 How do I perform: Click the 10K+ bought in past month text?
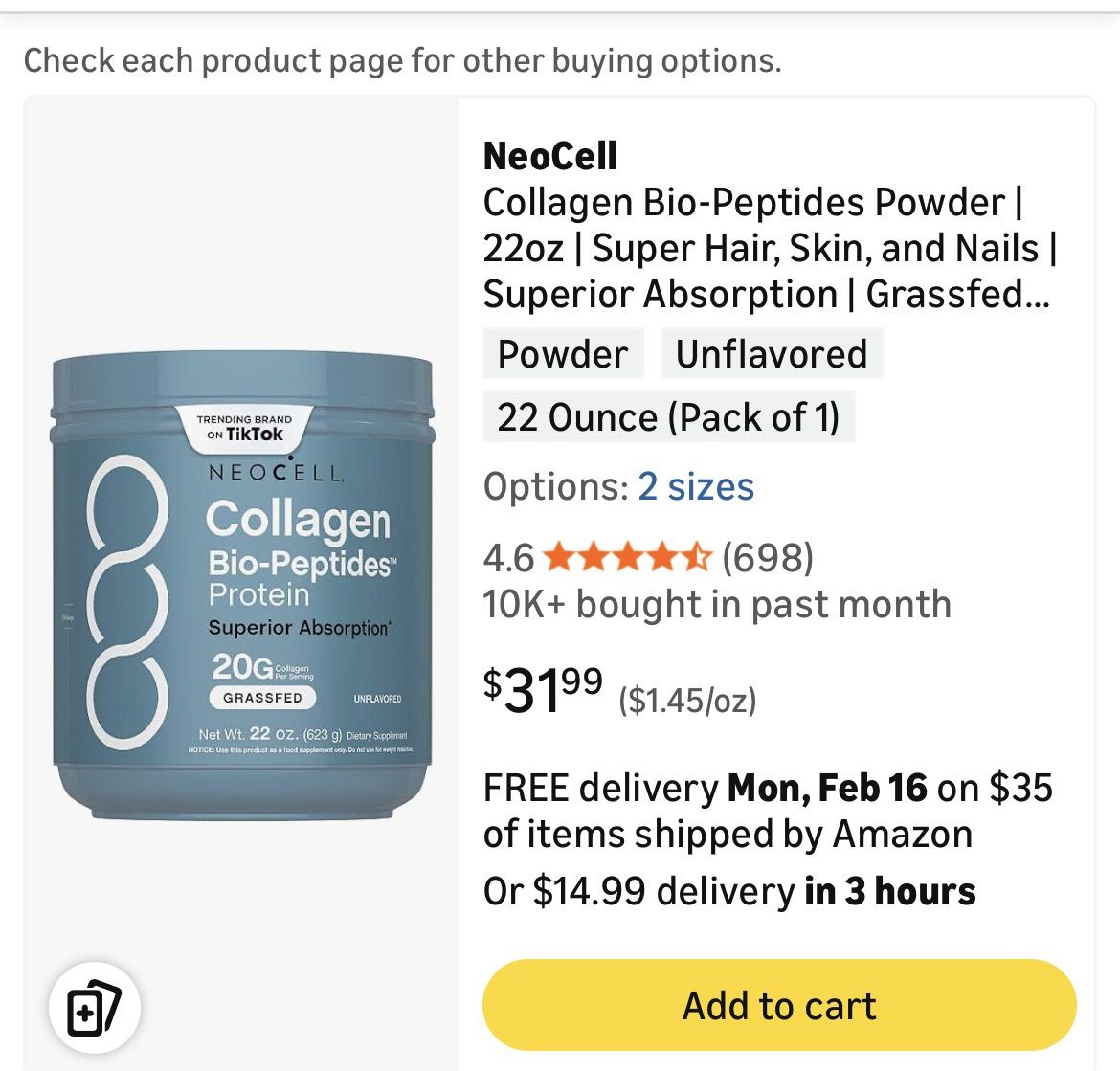(x=717, y=605)
